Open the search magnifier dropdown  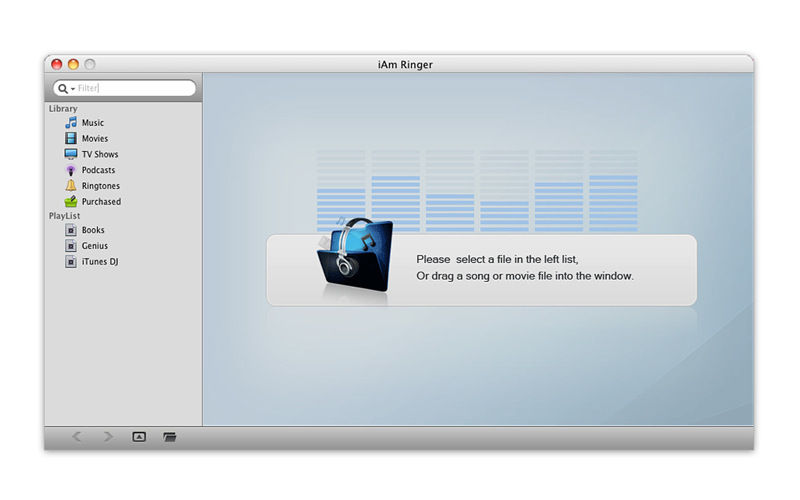[66, 88]
